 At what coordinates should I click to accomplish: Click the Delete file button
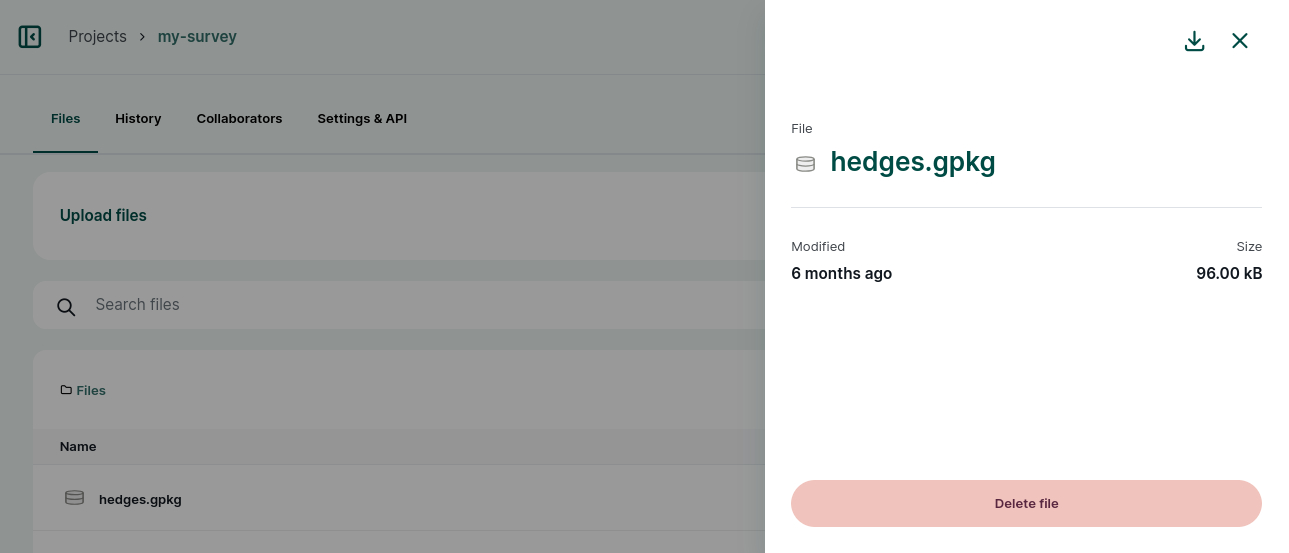[1026, 503]
